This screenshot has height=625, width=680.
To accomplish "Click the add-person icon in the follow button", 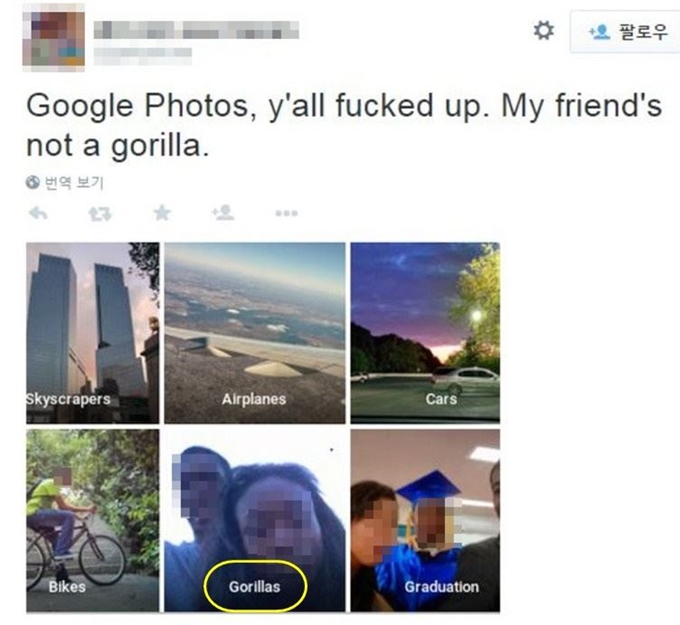I will pos(599,32).
